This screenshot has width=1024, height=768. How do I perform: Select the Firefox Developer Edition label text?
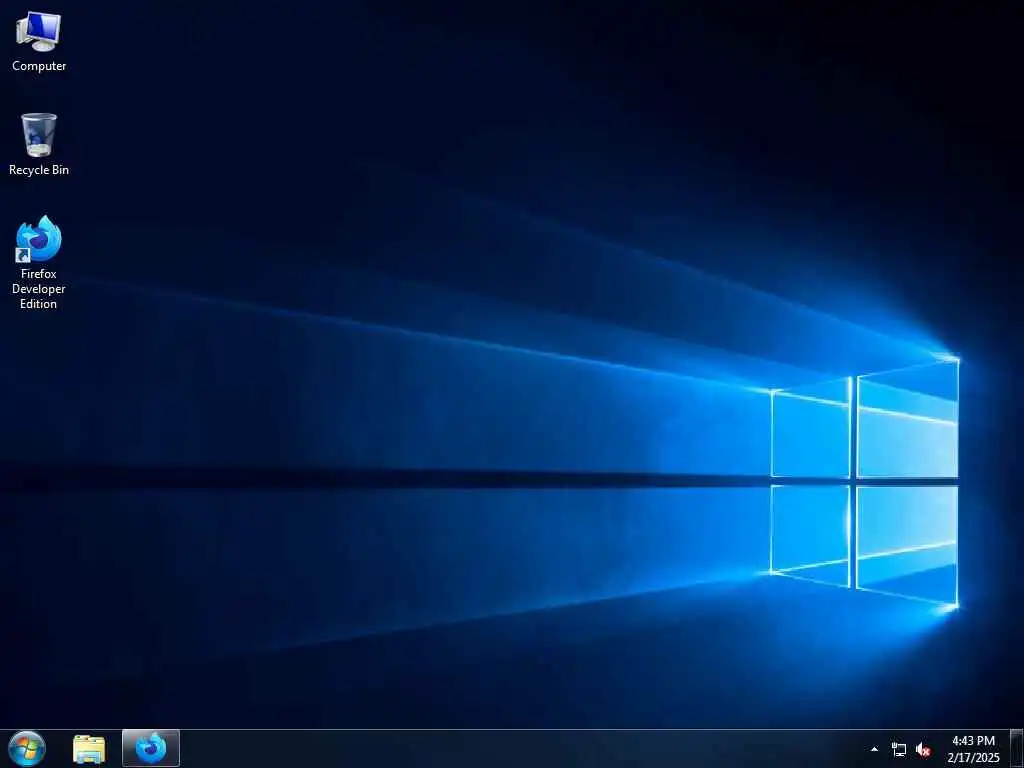pyautogui.click(x=39, y=289)
